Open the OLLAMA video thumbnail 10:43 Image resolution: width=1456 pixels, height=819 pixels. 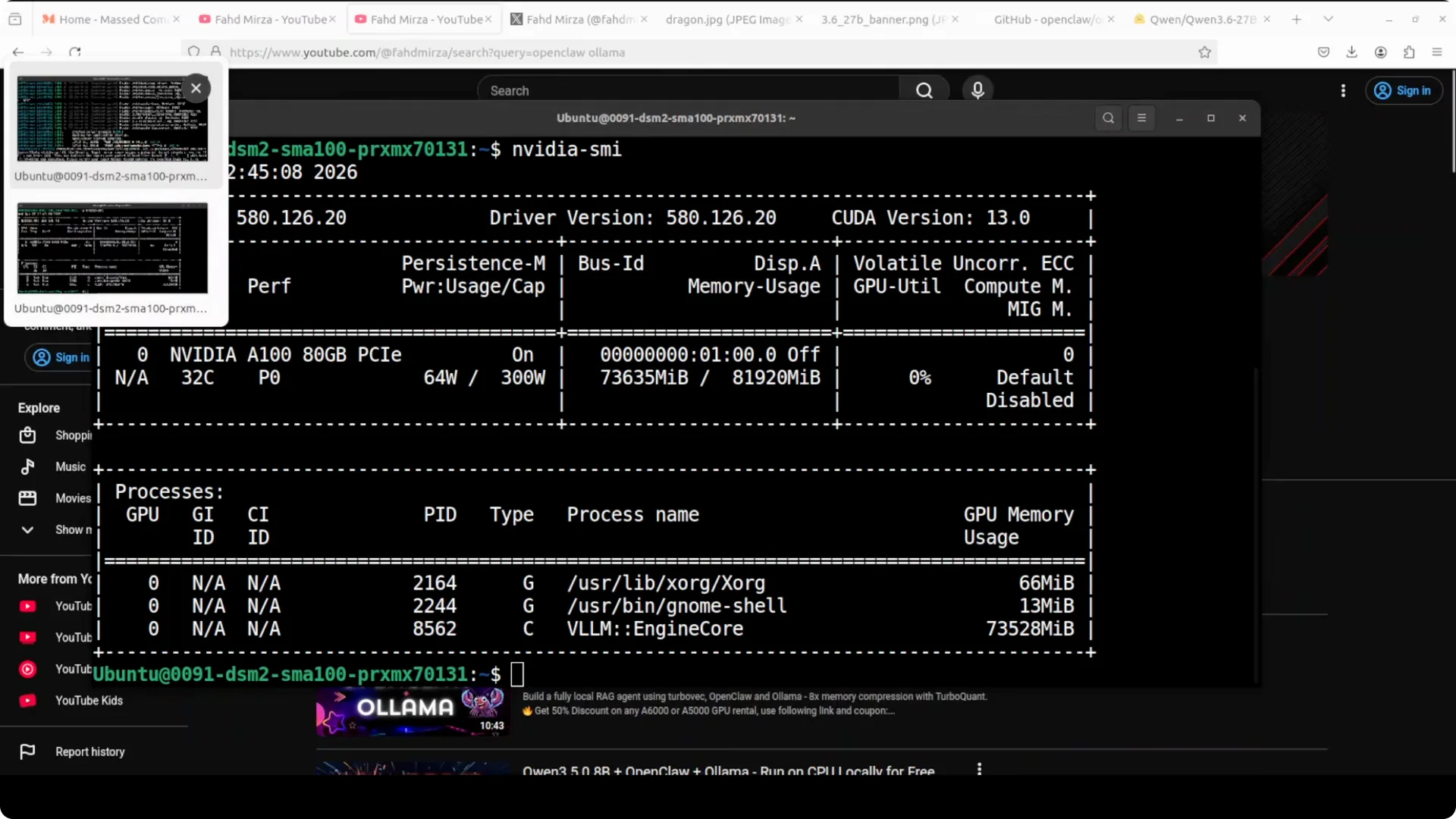[413, 711]
